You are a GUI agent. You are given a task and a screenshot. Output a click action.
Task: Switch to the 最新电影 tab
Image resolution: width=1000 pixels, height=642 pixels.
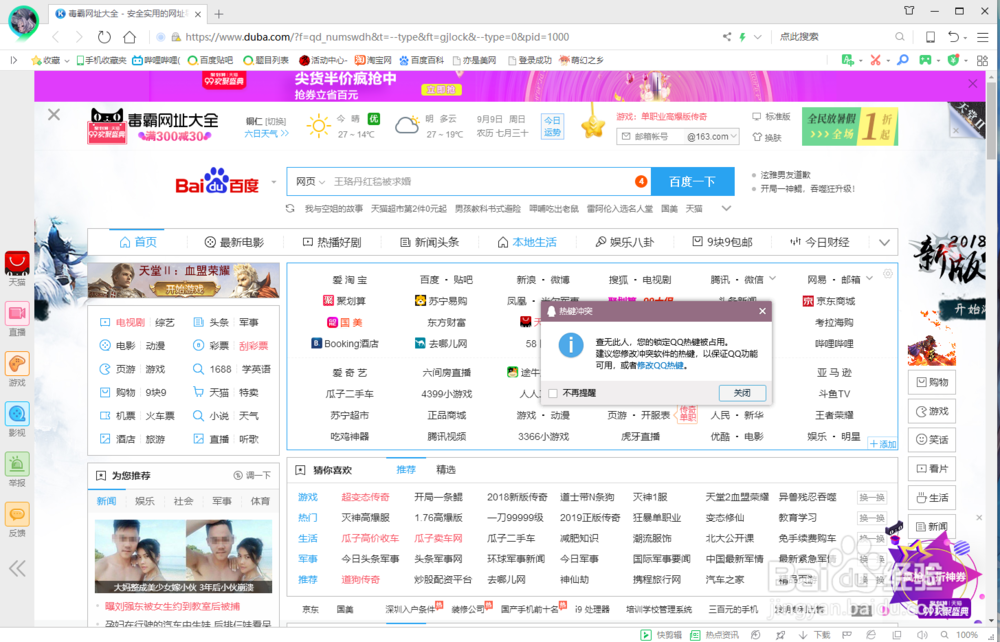point(234,242)
